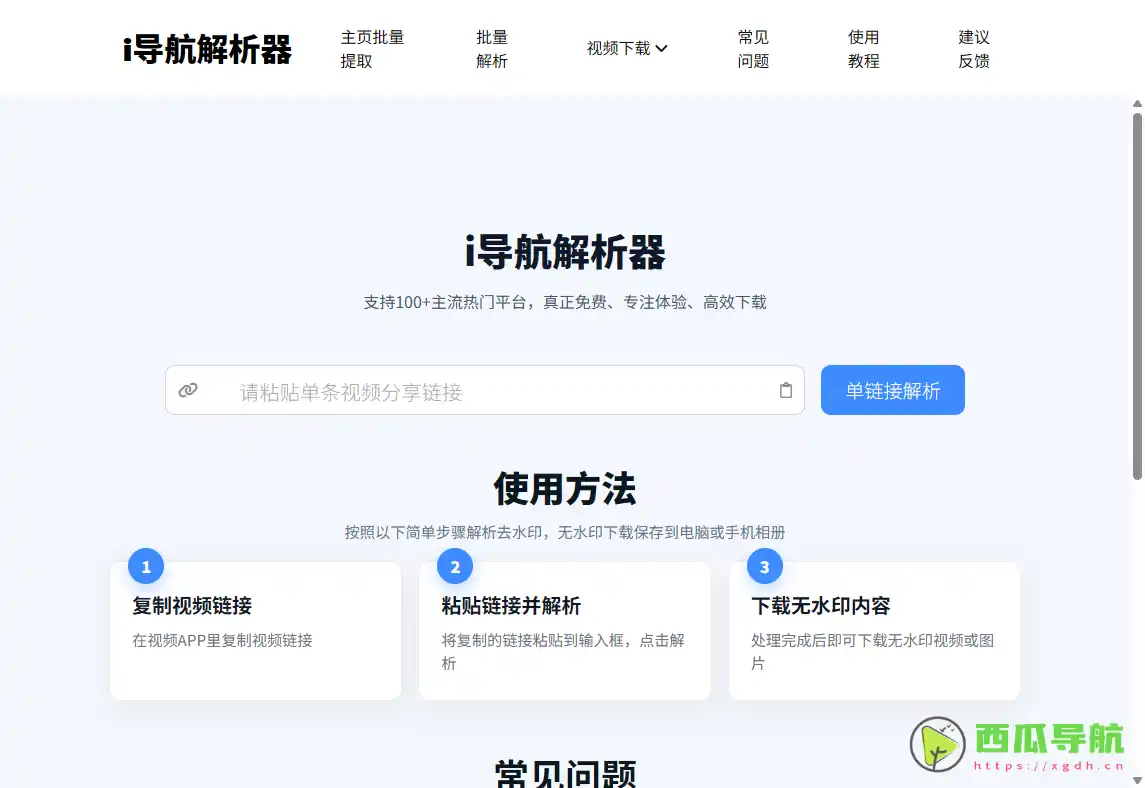
Task: Switch to 批量解析 in the top navigation
Action: click(493, 47)
